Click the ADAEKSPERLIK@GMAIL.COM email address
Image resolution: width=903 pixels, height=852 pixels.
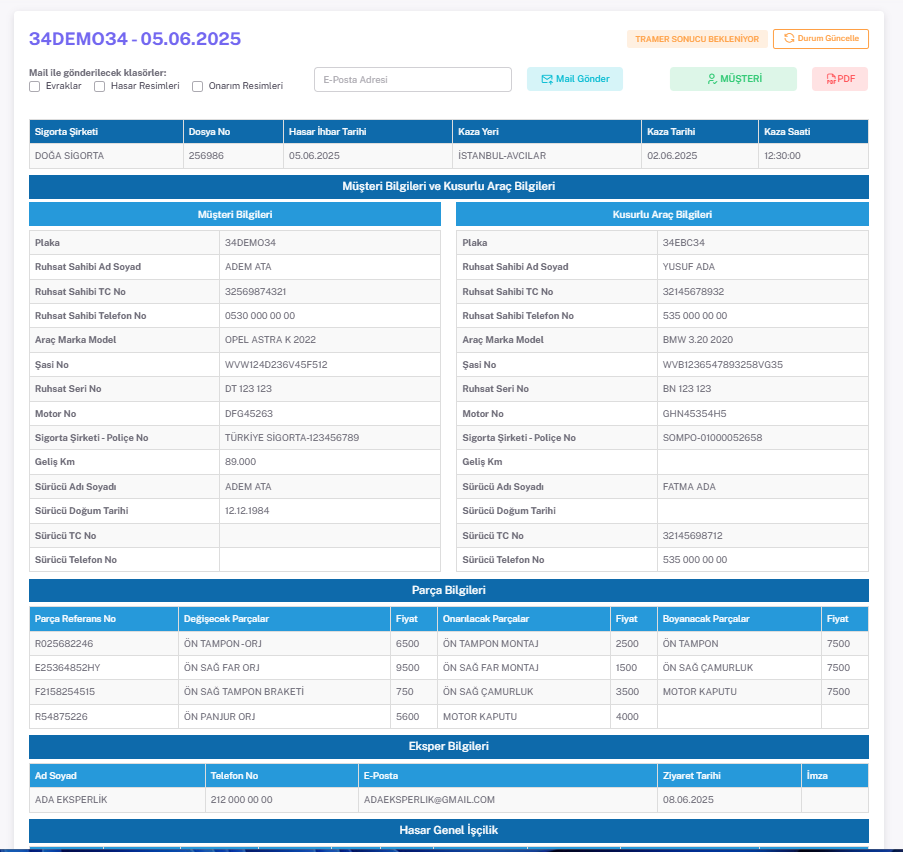click(x=430, y=799)
